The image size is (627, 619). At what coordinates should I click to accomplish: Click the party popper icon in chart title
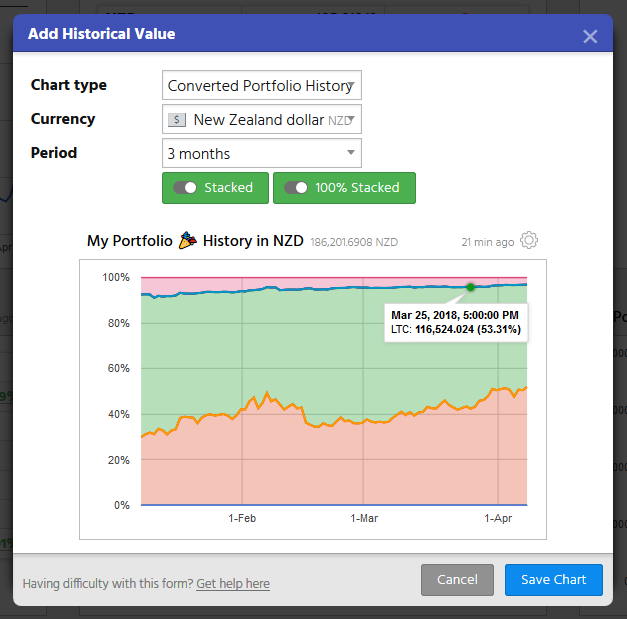coord(188,241)
